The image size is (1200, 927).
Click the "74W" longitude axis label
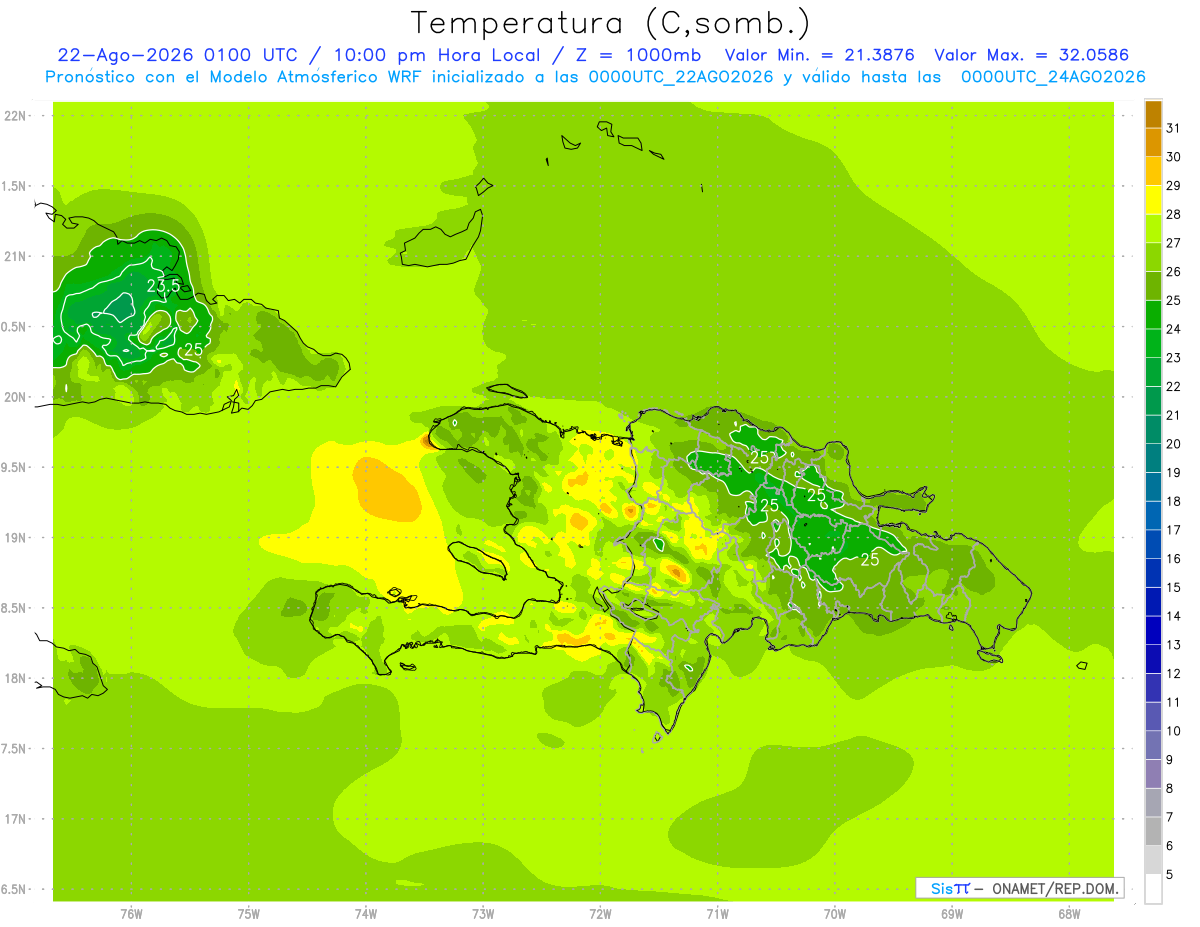[366, 913]
